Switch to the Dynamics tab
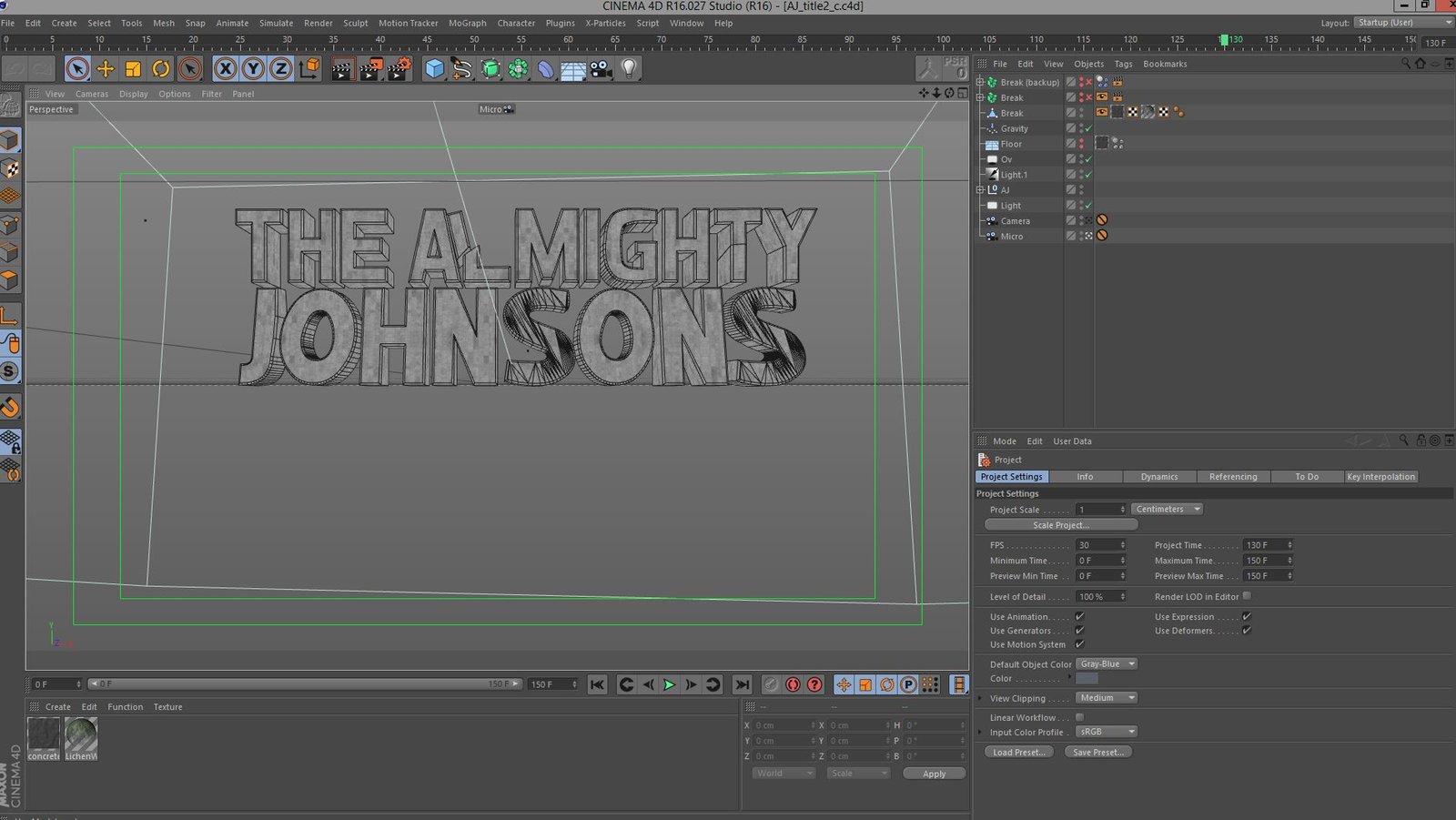 click(x=1158, y=477)
